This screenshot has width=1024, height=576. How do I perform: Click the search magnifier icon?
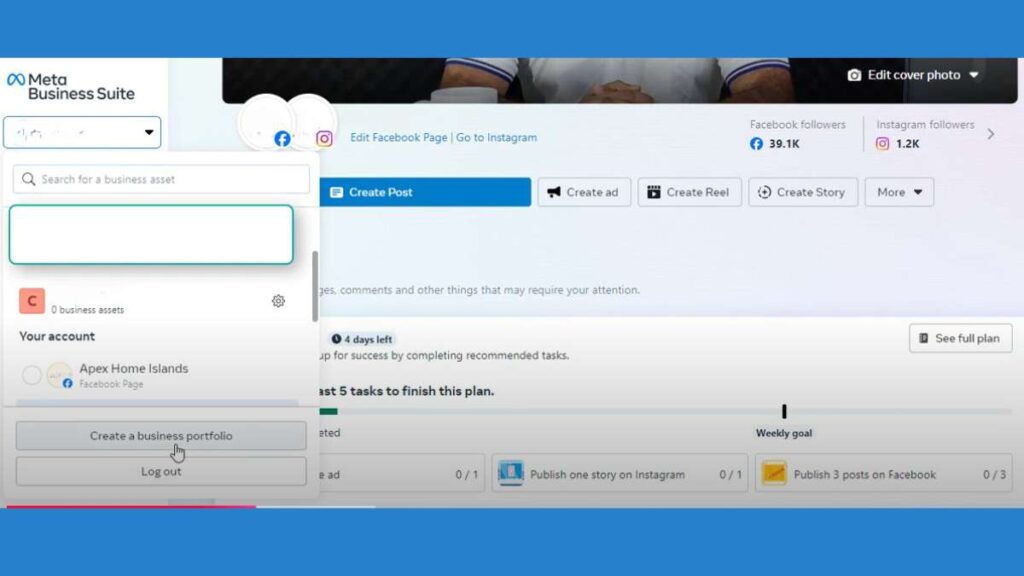pyautogui.click(x=28, y=179)
